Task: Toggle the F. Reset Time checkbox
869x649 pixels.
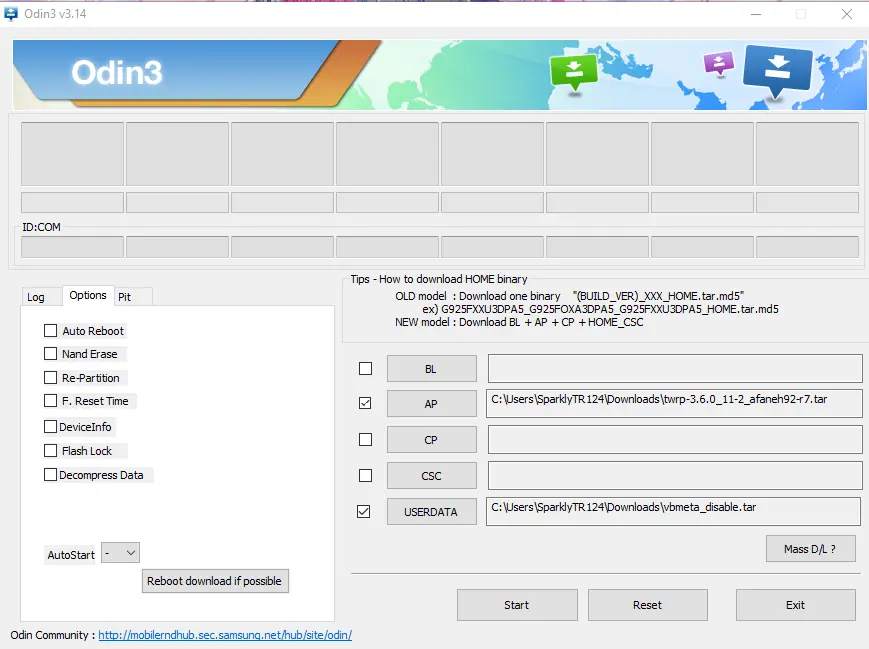Action: 50,401
